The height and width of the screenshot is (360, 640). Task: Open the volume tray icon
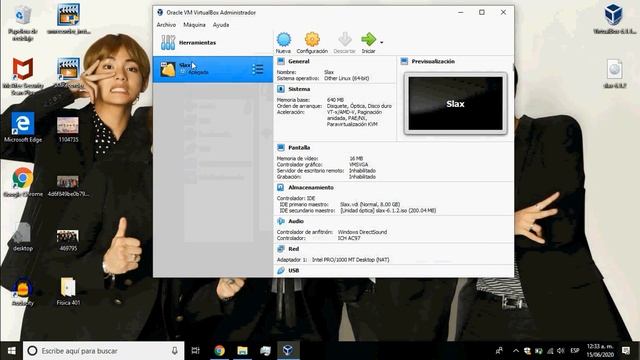point(561,351)
